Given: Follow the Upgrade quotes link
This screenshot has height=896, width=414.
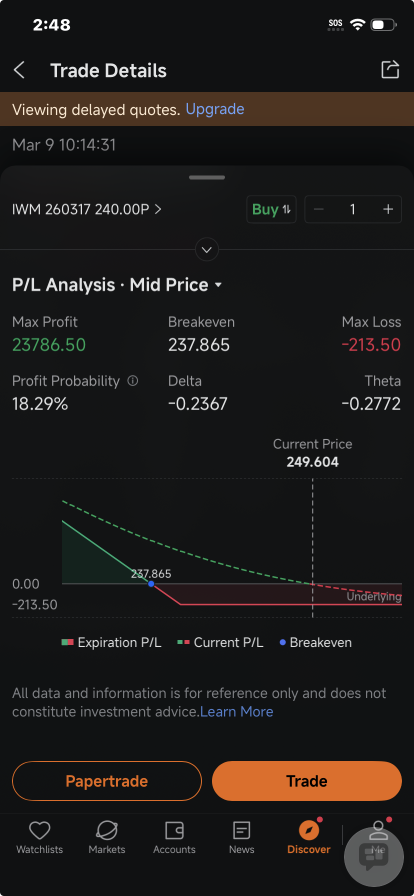Looking at the screenshot, I should click(x=215, y=109).
